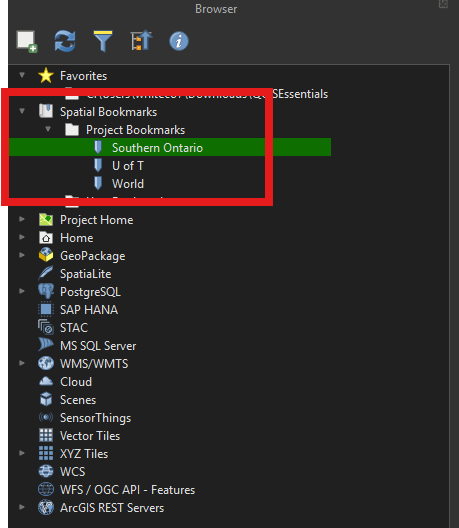The width and height of the screenshot is (459, 528).
Task: Click the U of T bookmark icon
Action: click(x=98, y=165)
